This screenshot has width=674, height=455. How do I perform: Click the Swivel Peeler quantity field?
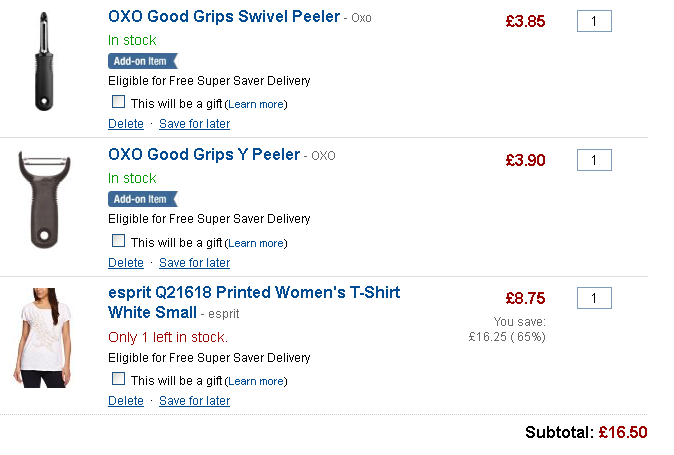pyautogui.click(x=594, y=22)
